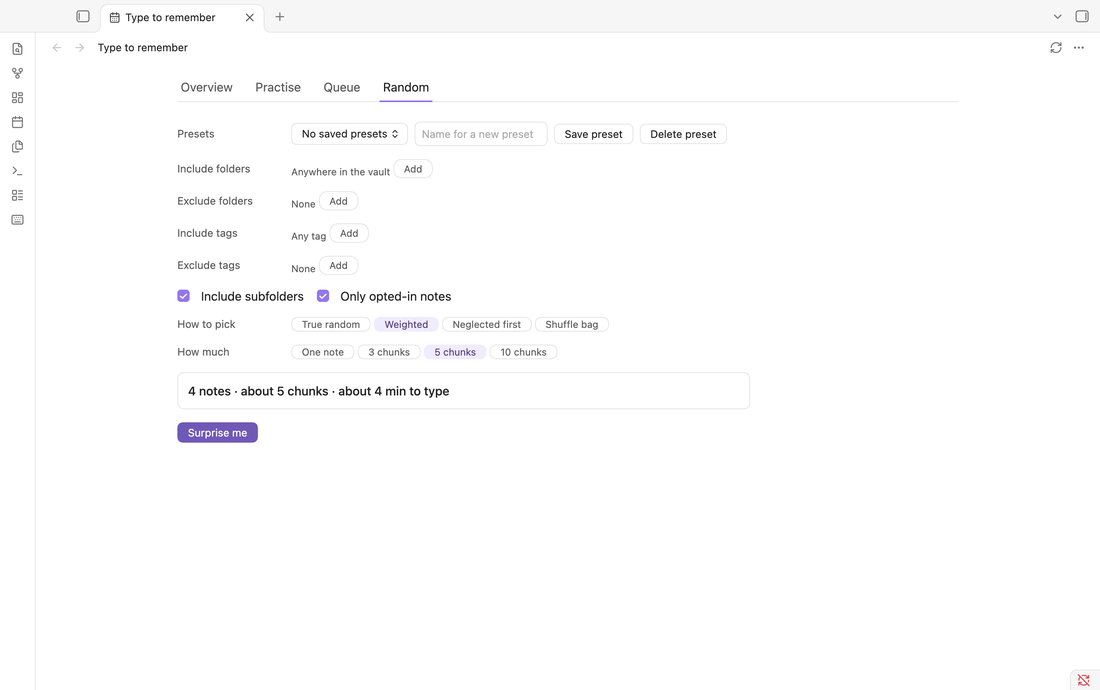
Task: Click the keyboard typing icon in ribbon
Action: [18, 219]
